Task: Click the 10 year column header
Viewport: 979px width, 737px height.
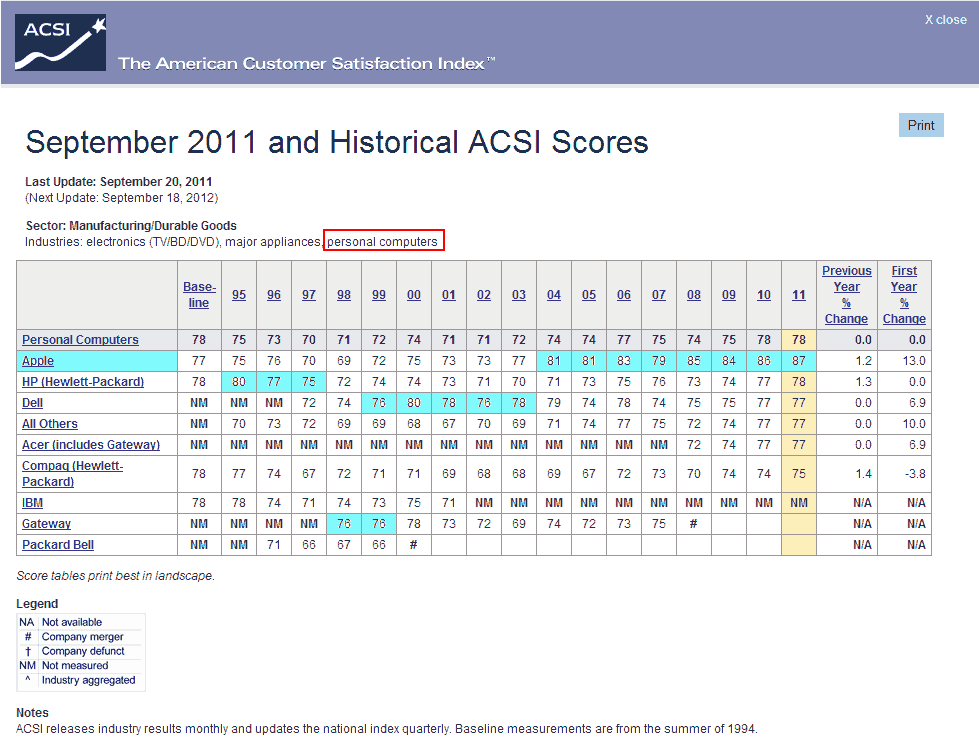Action: pos(763,295)
